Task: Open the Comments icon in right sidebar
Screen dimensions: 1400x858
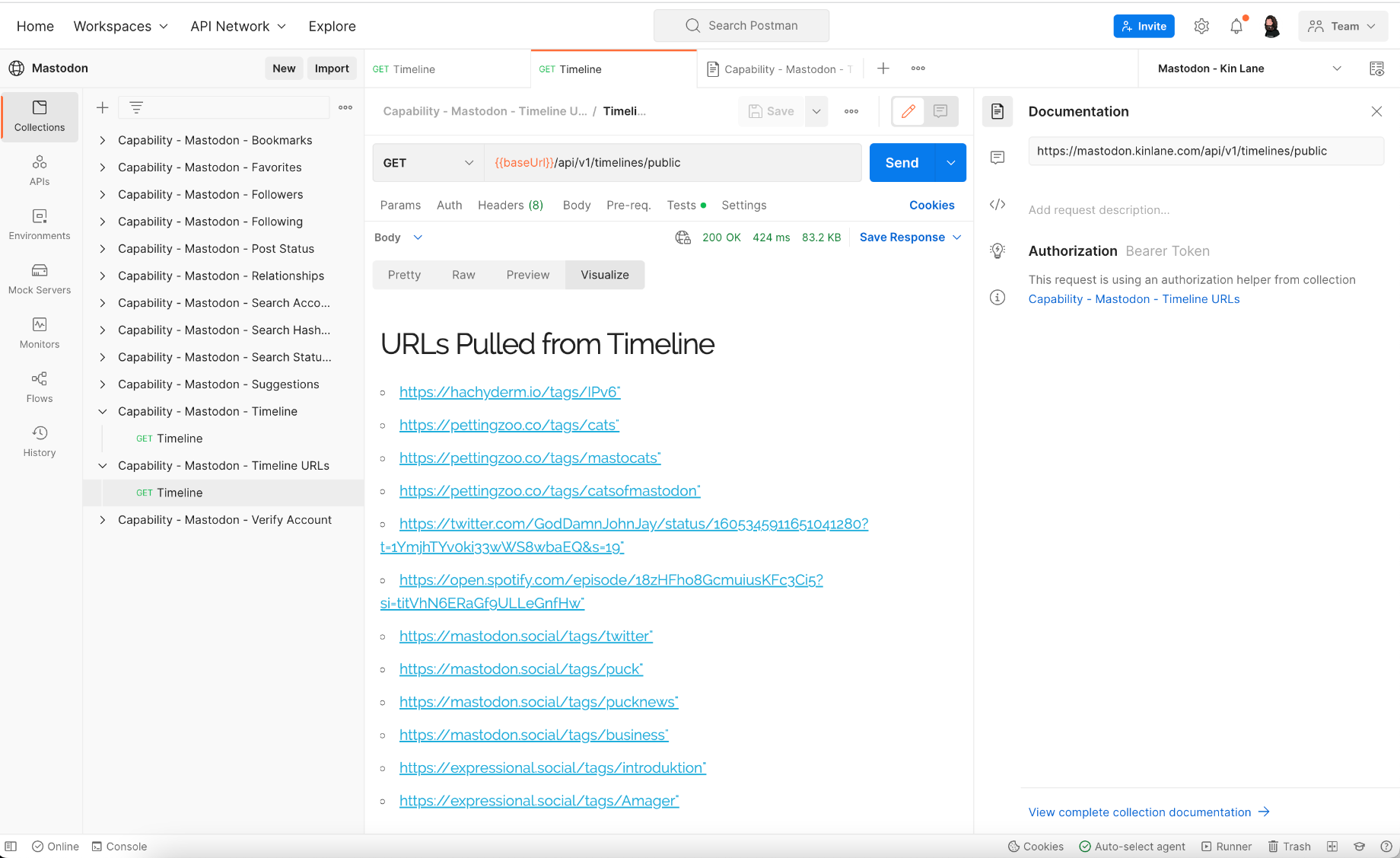Action: point(998,158)
